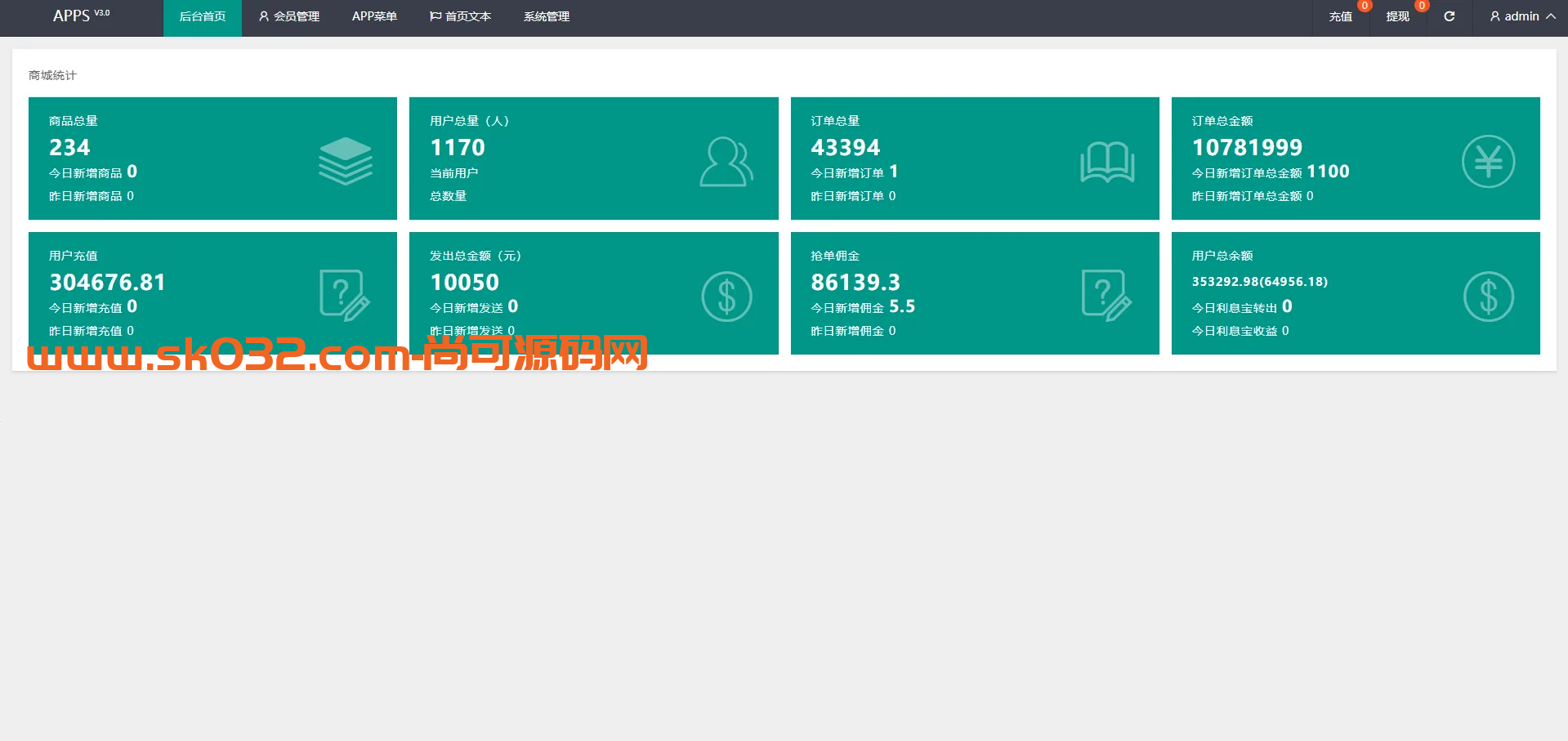Click the user silhouette icon on 用户总量 card

click(726, 160)
